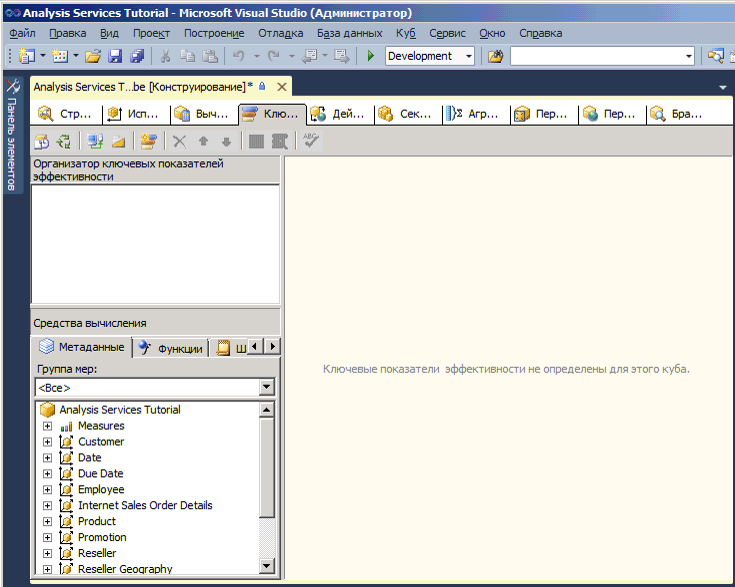Click the Add New Item toolbar icon
The image size is (735, 587).
pyautogui.click(x=60, y=56)
